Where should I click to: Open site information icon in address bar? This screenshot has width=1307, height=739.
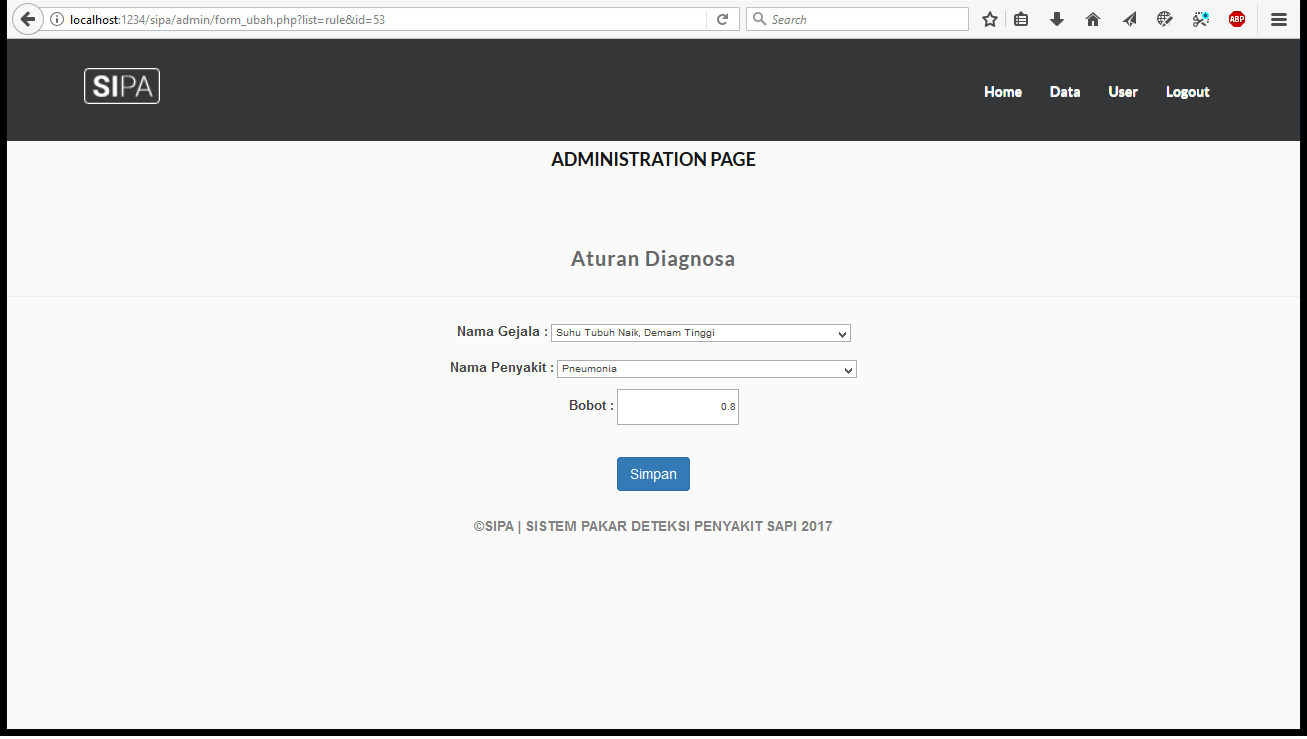(x=57, y=19)
